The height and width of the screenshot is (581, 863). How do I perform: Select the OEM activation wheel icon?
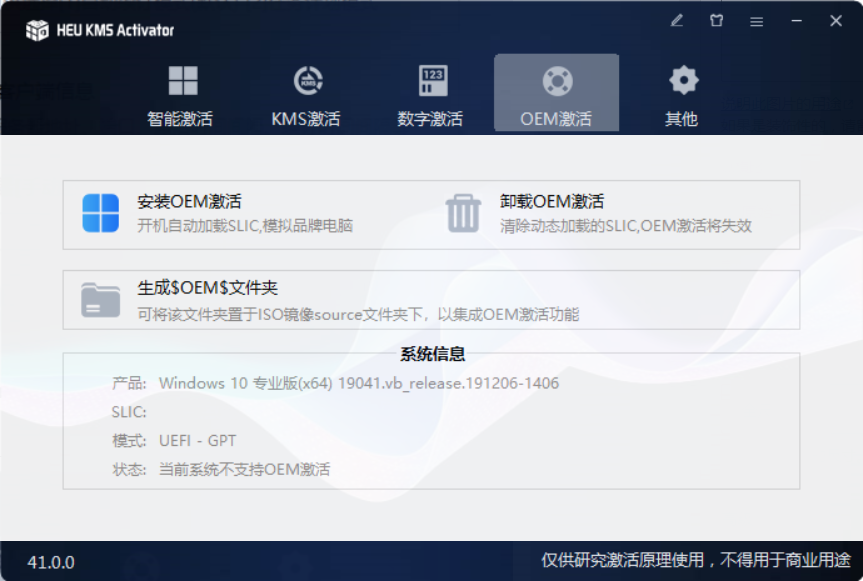pyautogui.click(x=556, y=80)
